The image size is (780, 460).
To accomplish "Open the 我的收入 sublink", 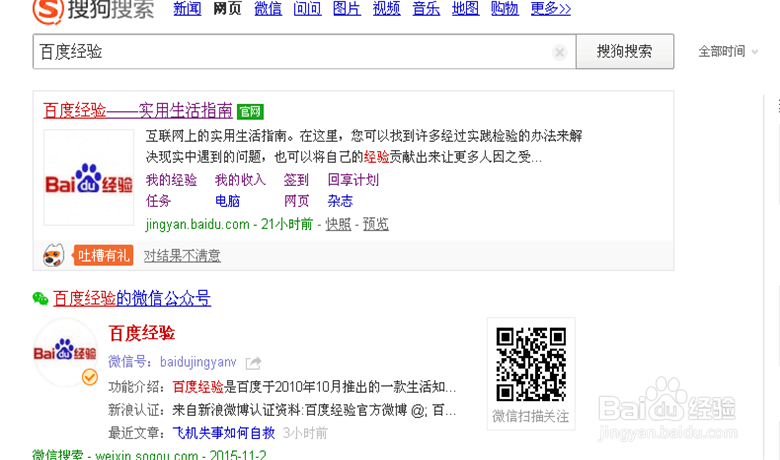I will click(x=240, y=180).
